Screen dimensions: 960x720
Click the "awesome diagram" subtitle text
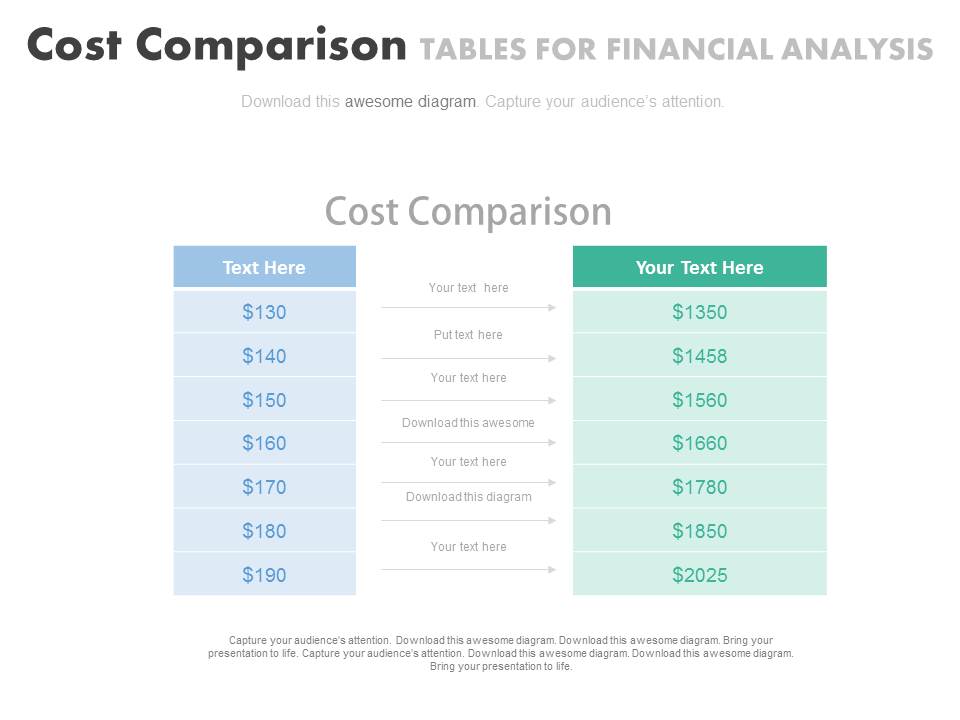[410, 102]
